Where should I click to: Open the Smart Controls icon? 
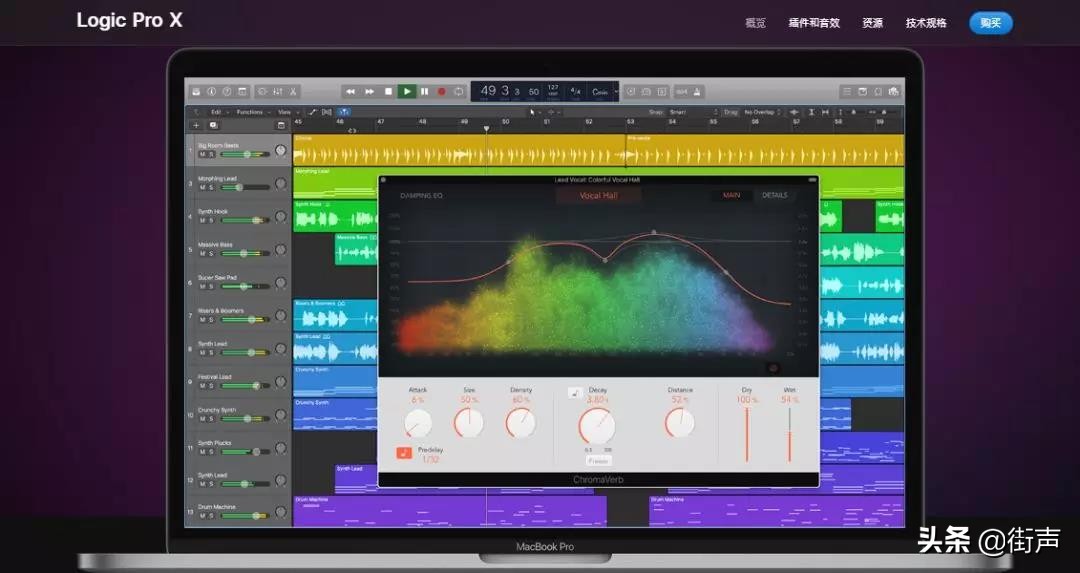point(262,92)
